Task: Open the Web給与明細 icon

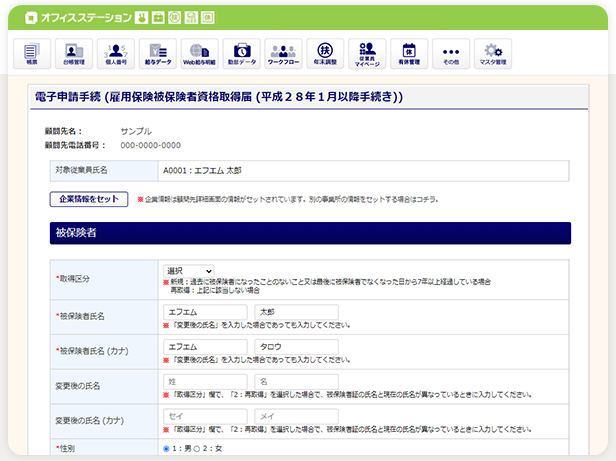Action: pos(200,54)
